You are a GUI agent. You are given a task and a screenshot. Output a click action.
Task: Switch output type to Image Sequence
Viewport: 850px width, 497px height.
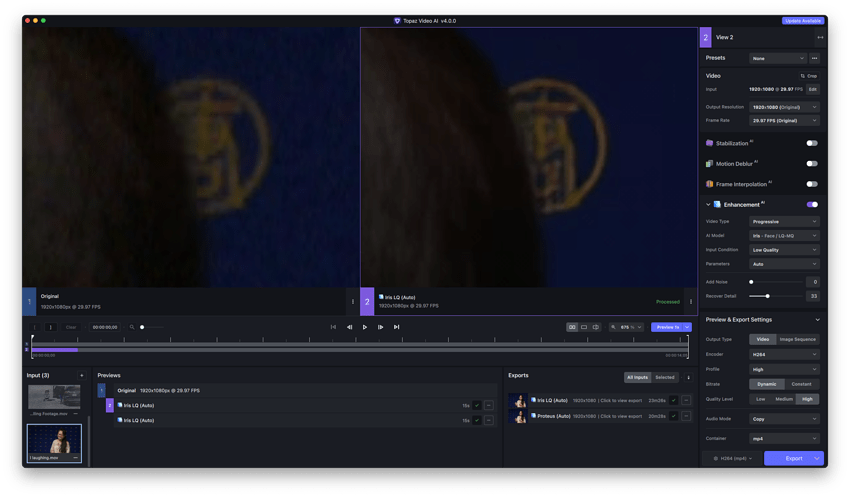click(798, 340)
